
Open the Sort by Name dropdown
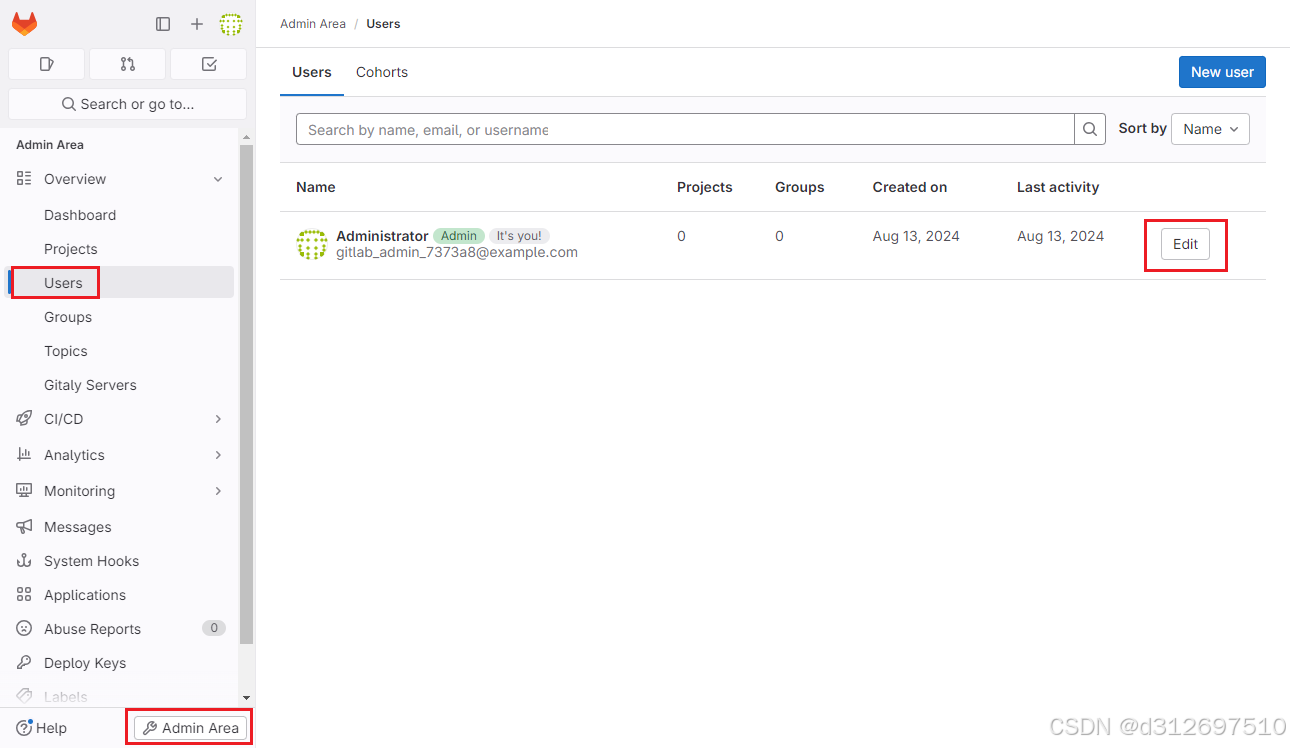click(x=1210, y=129)
